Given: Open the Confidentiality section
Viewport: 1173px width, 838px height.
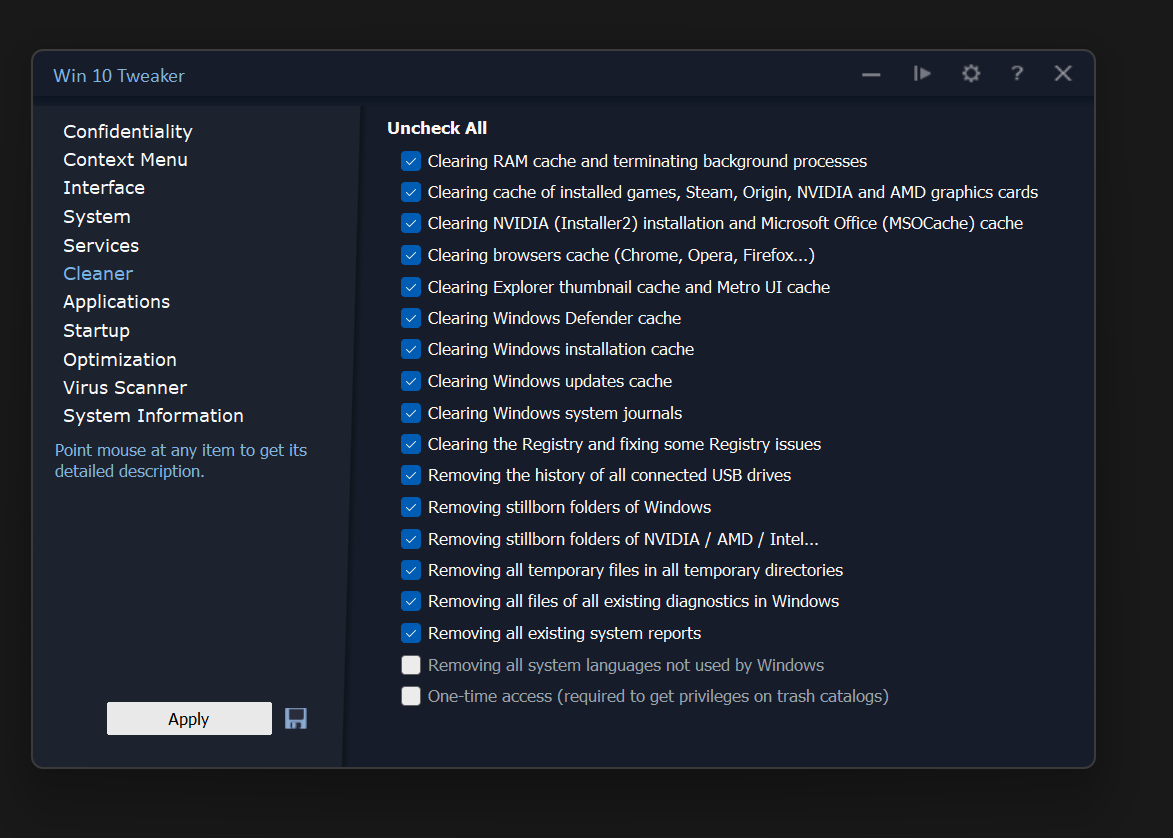Looking at the screenshot, I should (128, 132).
